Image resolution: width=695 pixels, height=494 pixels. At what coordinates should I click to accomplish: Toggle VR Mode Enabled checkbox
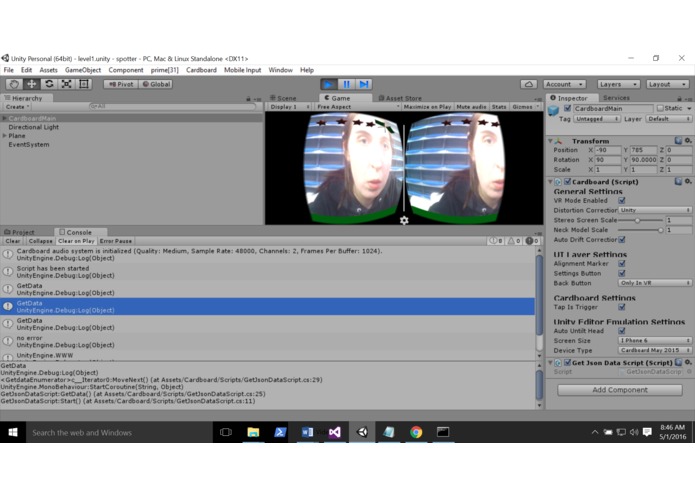pos(622,200)
